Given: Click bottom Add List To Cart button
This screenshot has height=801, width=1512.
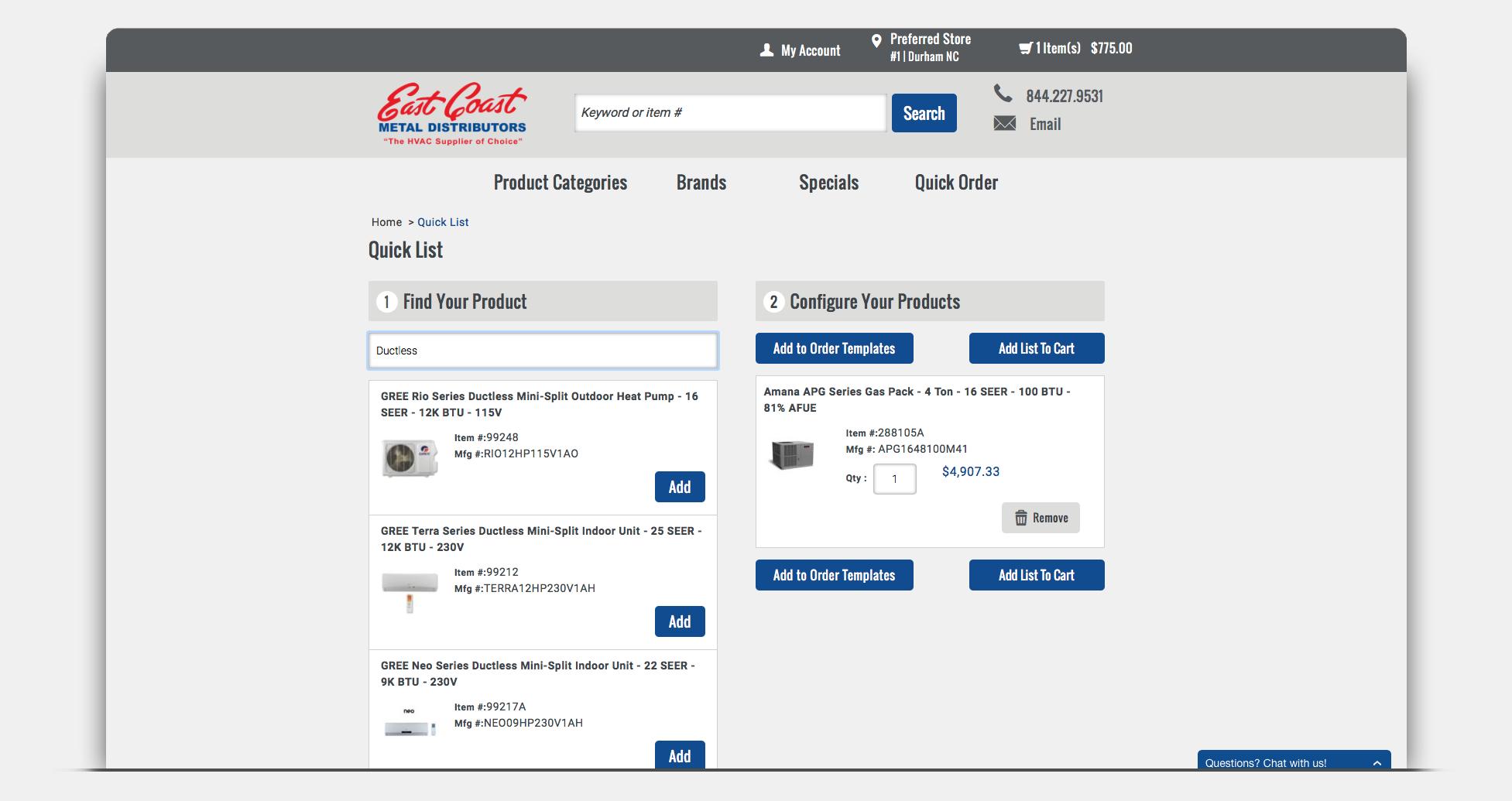Looking at the screenshot, I should tap(1037, 575).
